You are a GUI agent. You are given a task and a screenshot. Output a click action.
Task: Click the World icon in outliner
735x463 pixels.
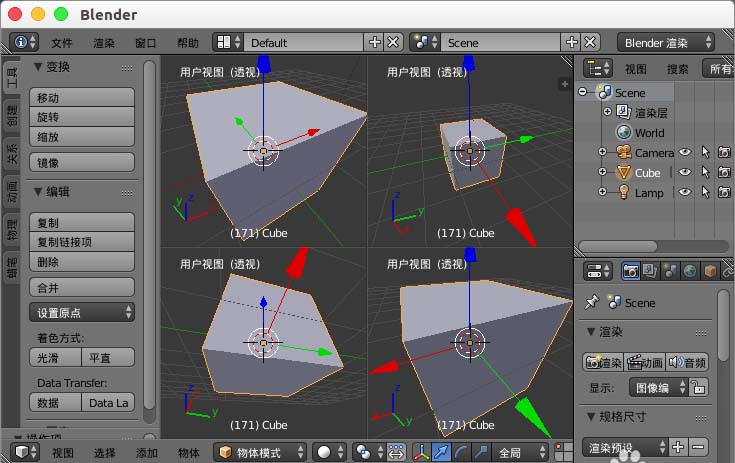[623, 132]
